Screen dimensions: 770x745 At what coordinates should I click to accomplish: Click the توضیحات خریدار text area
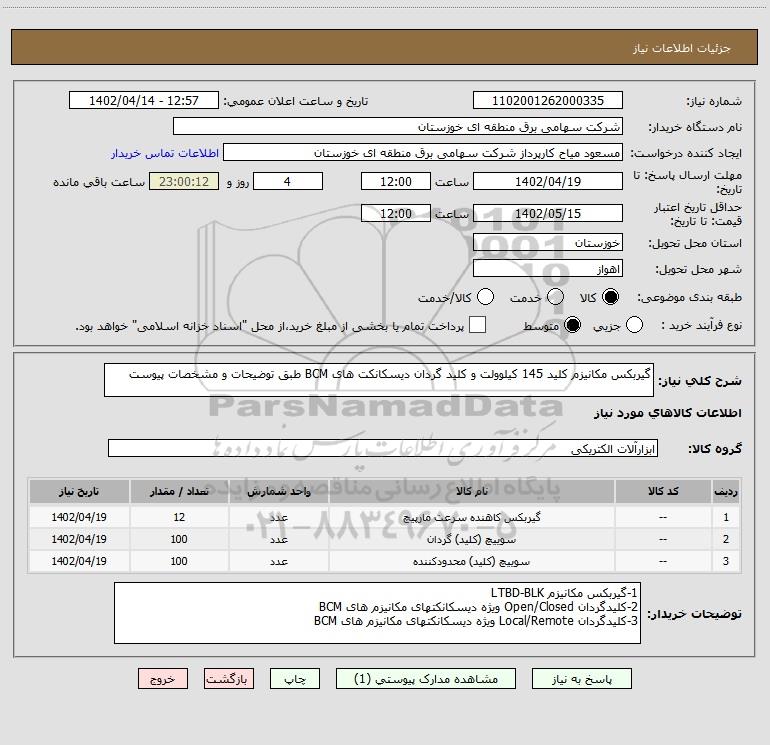click(x=377, y=613)
